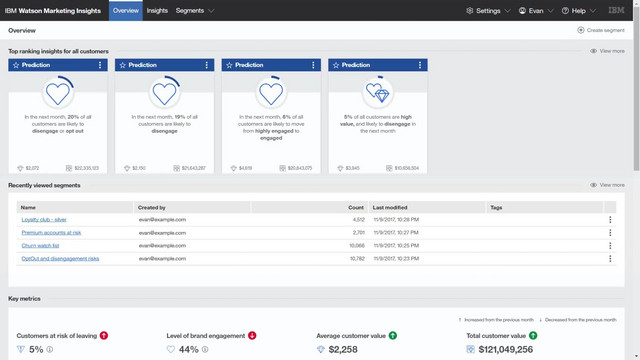Click the heart and diamond icon on high value card

(378, 93)
